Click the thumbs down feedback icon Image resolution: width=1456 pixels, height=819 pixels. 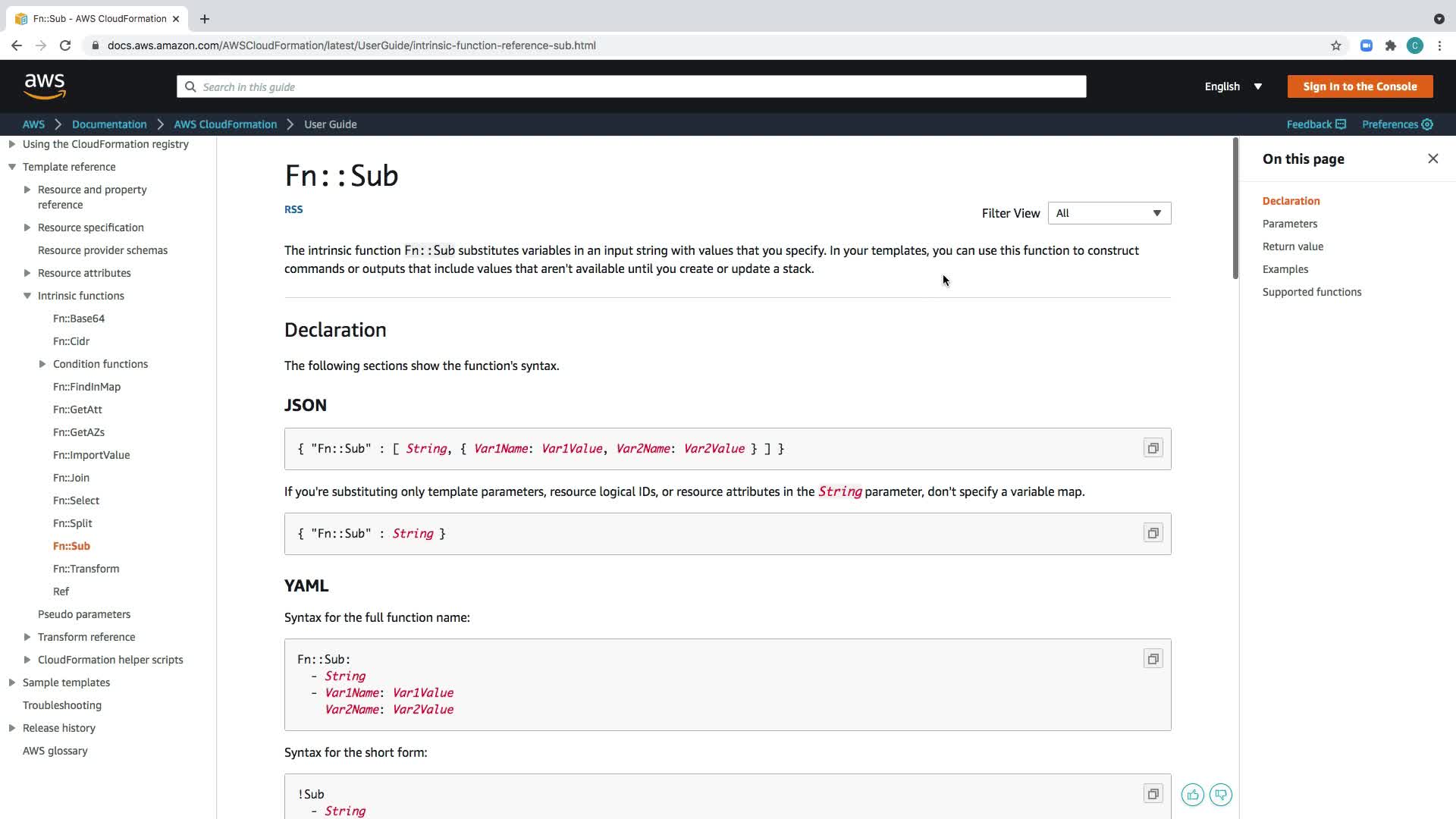pos(1220,795)
